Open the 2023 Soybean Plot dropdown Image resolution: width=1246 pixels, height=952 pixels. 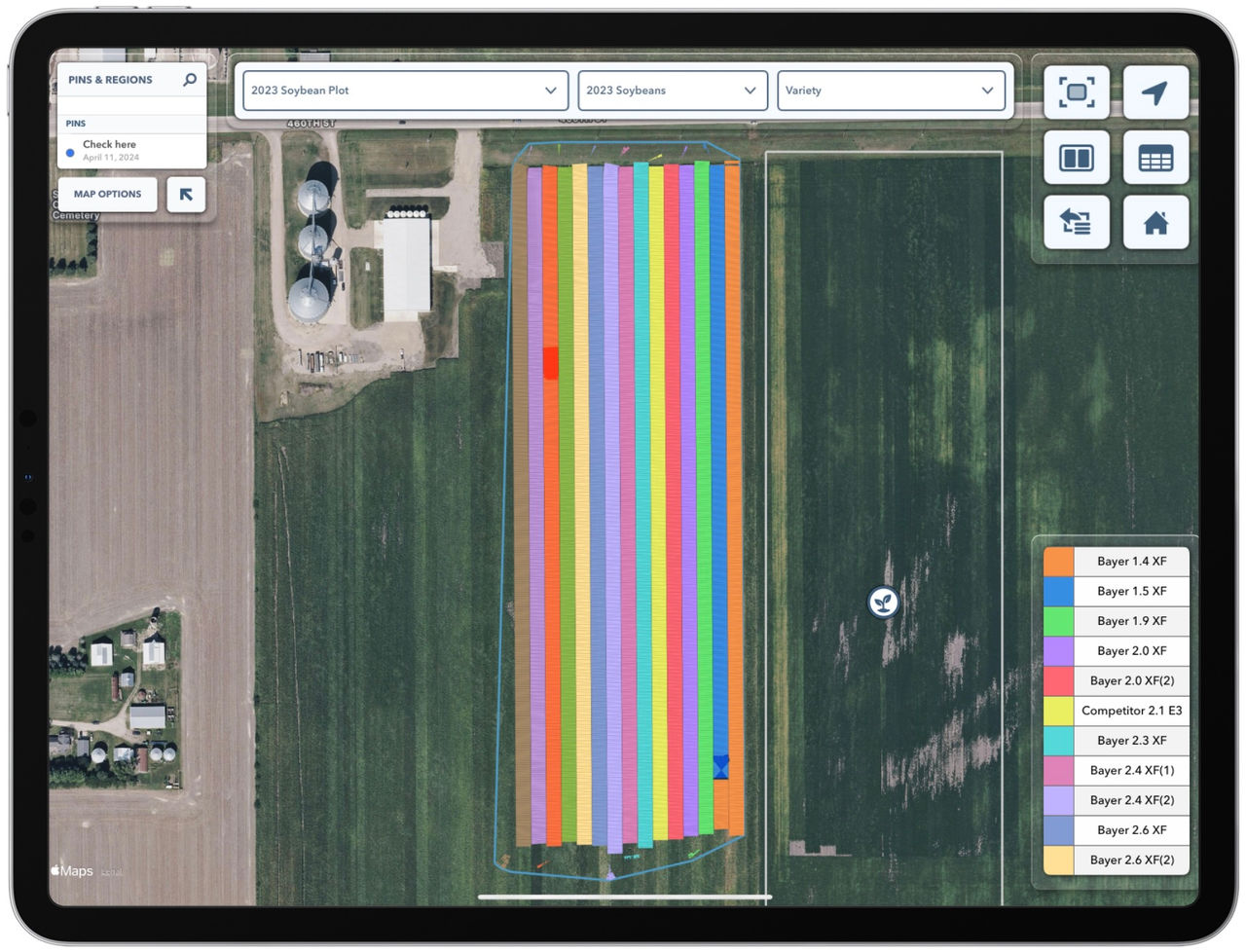(405, 91)
